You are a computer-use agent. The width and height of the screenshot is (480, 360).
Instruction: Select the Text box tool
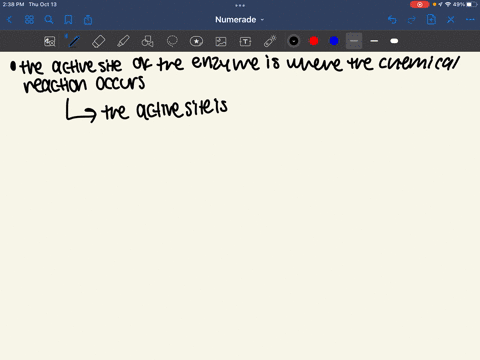[x=245, y=41]
